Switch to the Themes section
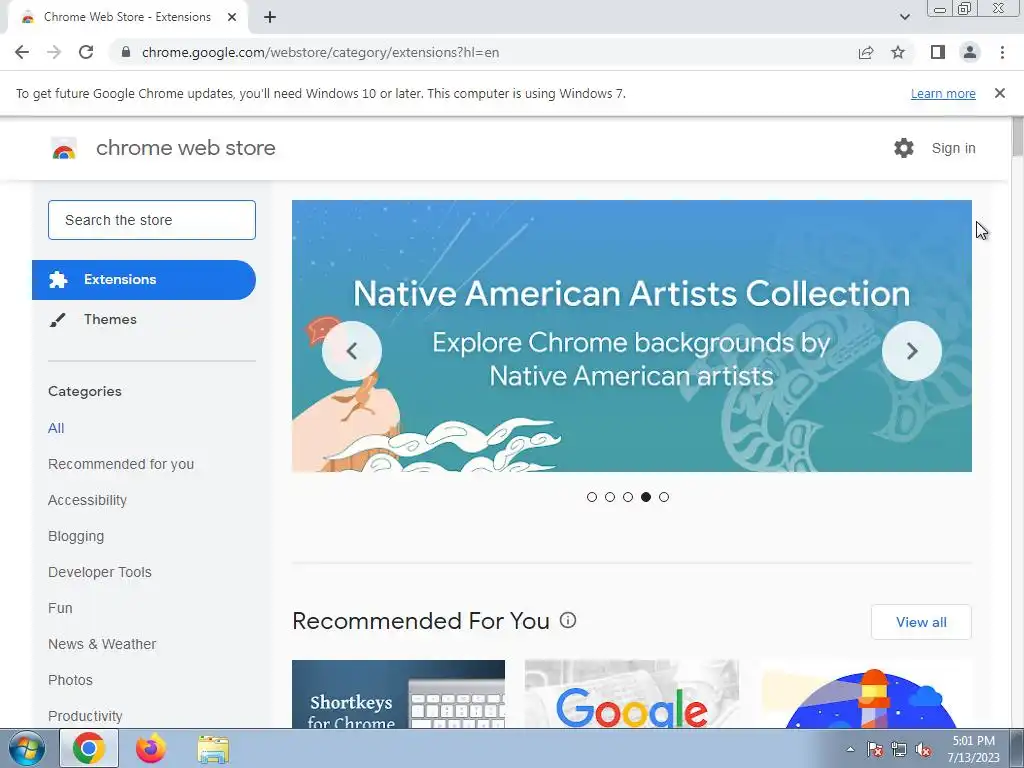1024x768 pixels. click(110, 319)
